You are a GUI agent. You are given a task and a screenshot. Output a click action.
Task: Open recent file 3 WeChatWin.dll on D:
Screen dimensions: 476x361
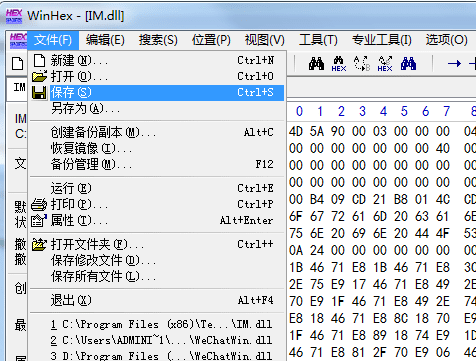coord(157,355)
